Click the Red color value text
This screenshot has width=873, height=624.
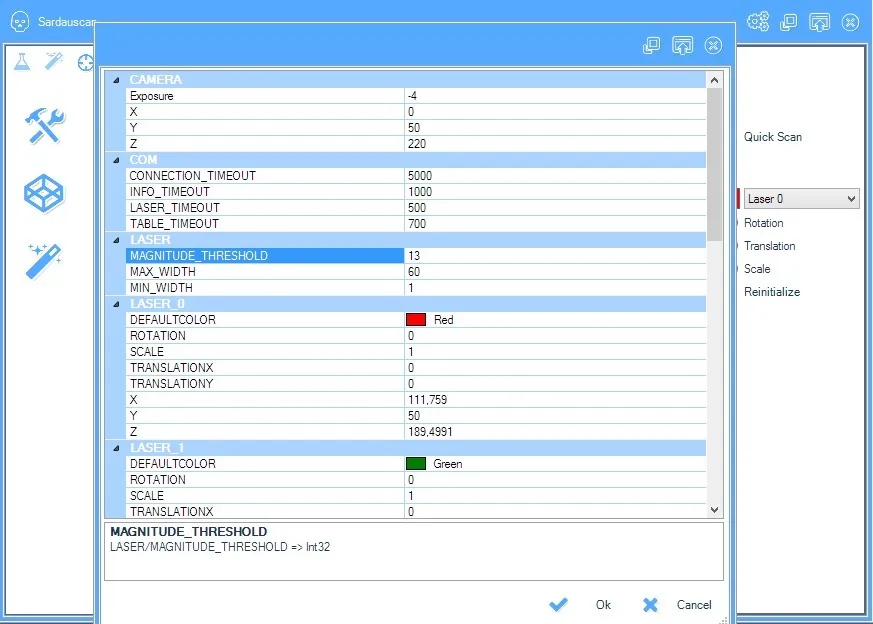(x=443, y=320)
